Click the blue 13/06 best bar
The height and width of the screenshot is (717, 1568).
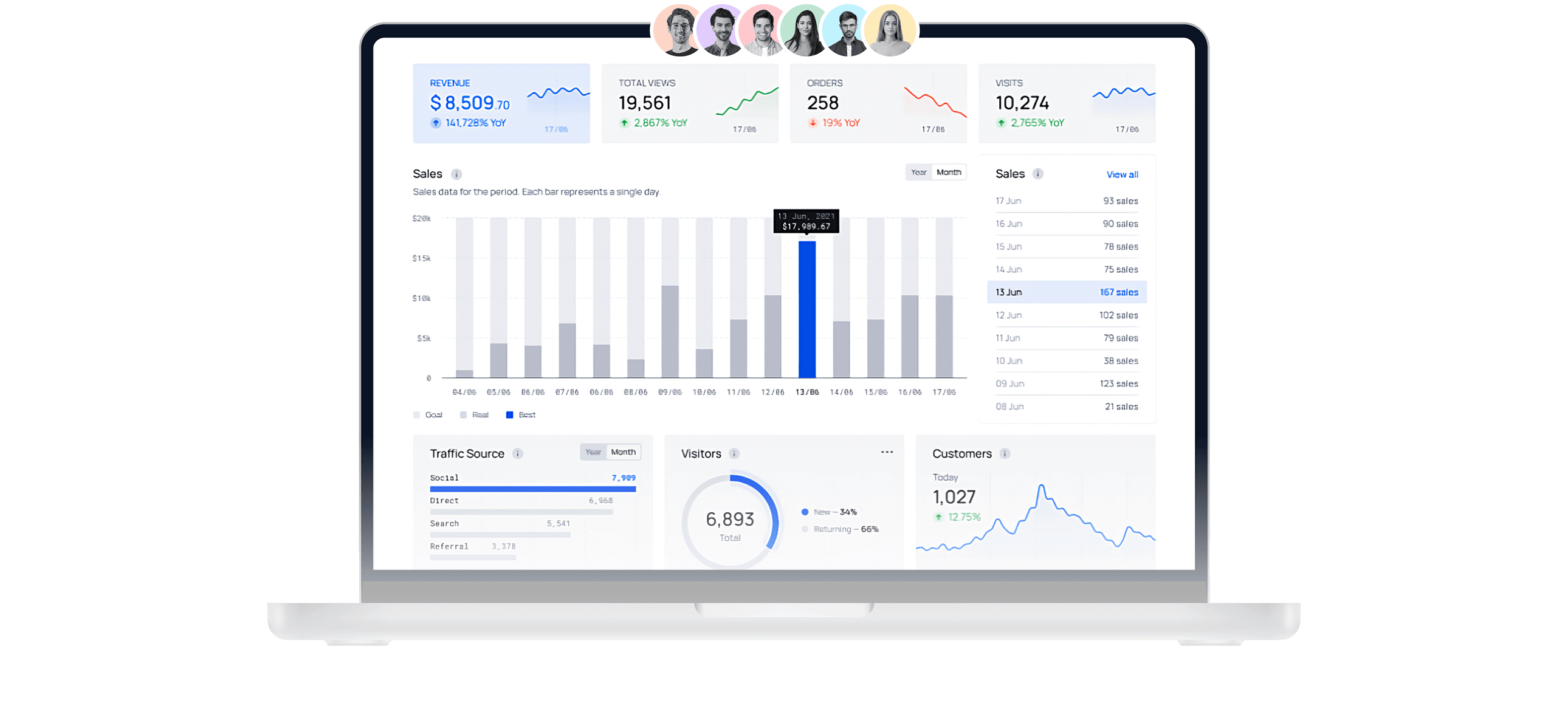point(807,309)
